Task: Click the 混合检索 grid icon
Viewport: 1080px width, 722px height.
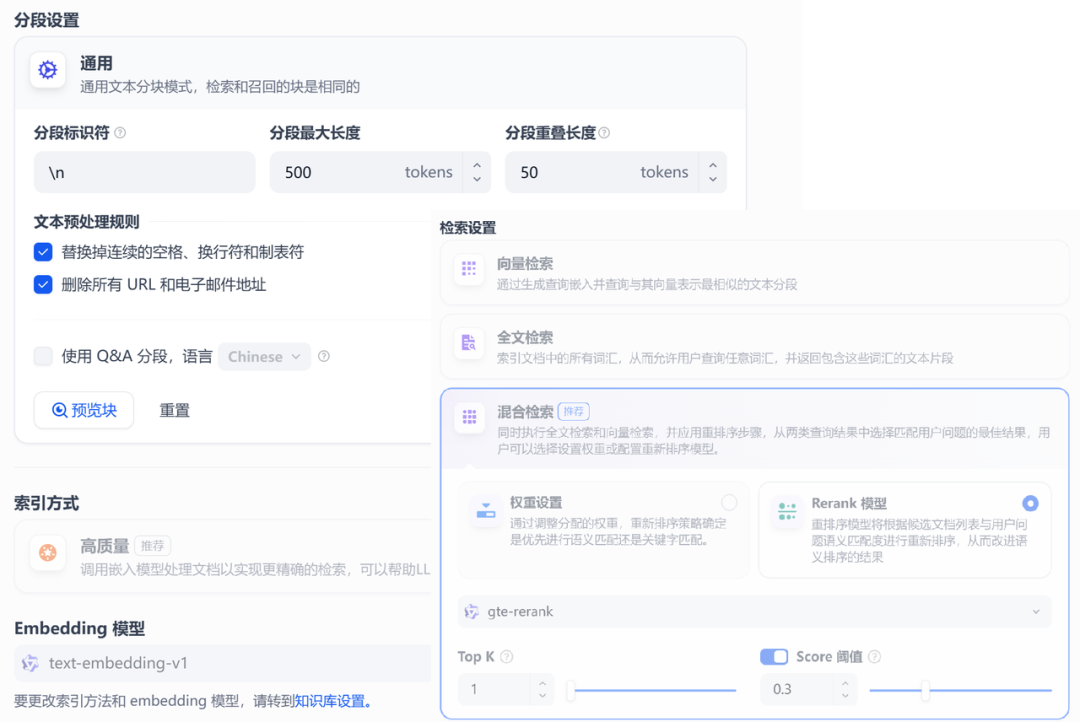Action: [469, 417]
